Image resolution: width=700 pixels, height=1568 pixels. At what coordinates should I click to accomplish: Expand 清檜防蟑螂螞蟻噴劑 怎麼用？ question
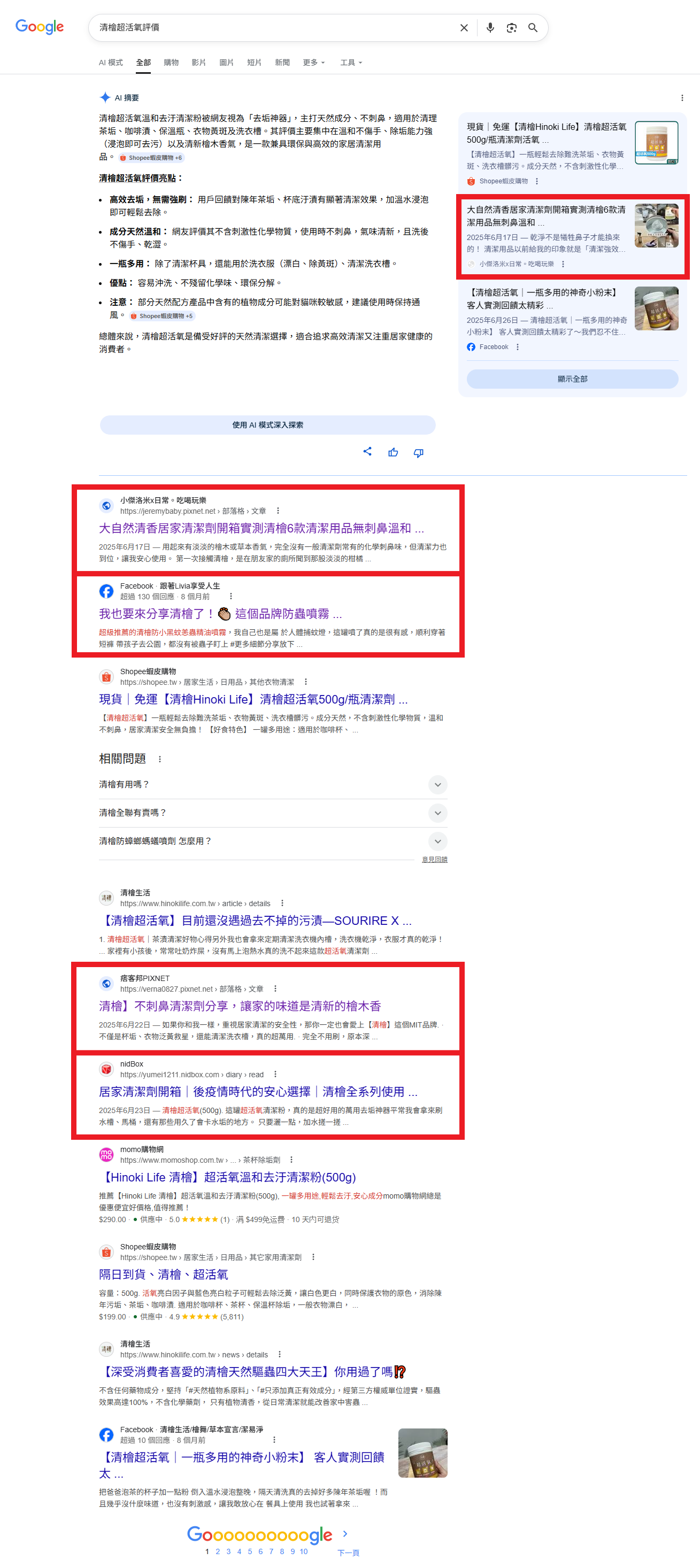click(437, 841)
